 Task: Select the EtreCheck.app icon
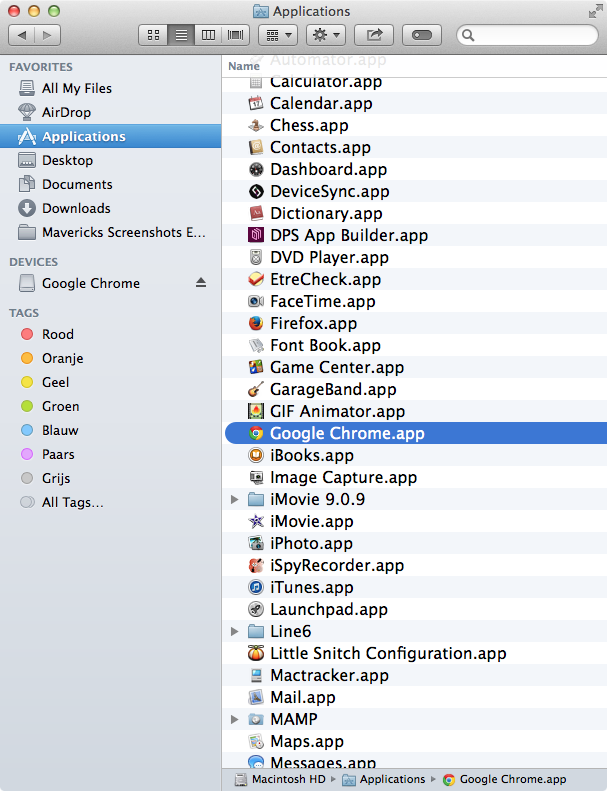point(256,279)
